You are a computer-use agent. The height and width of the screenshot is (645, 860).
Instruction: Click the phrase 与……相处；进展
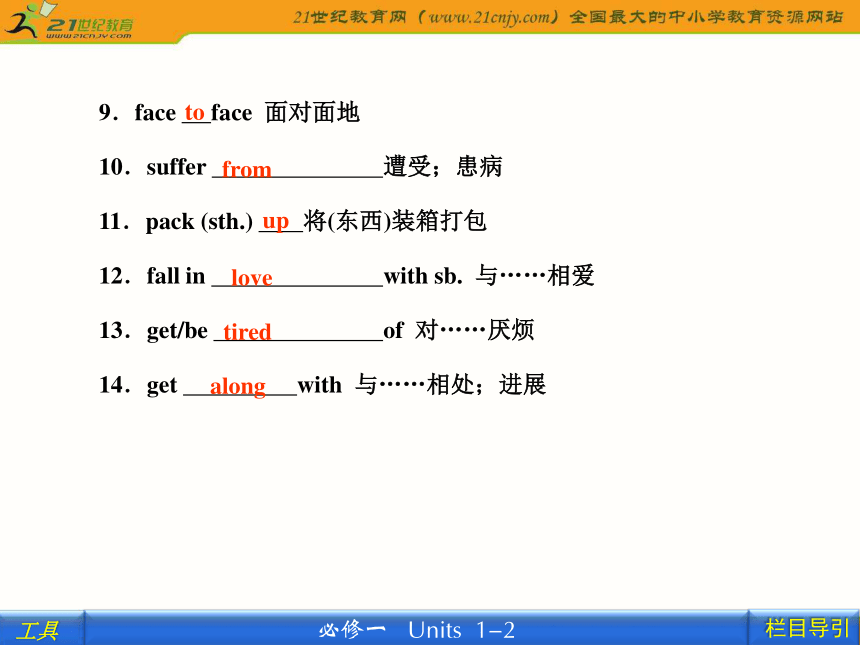(x=450, y=384)
